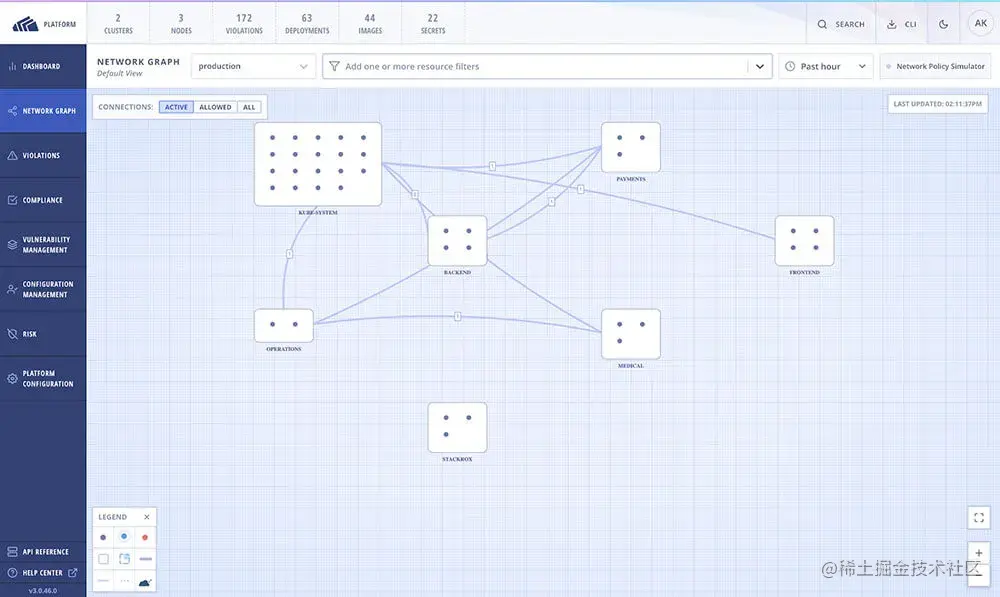Click the Last Updated timestamp label

click(938, 104)
